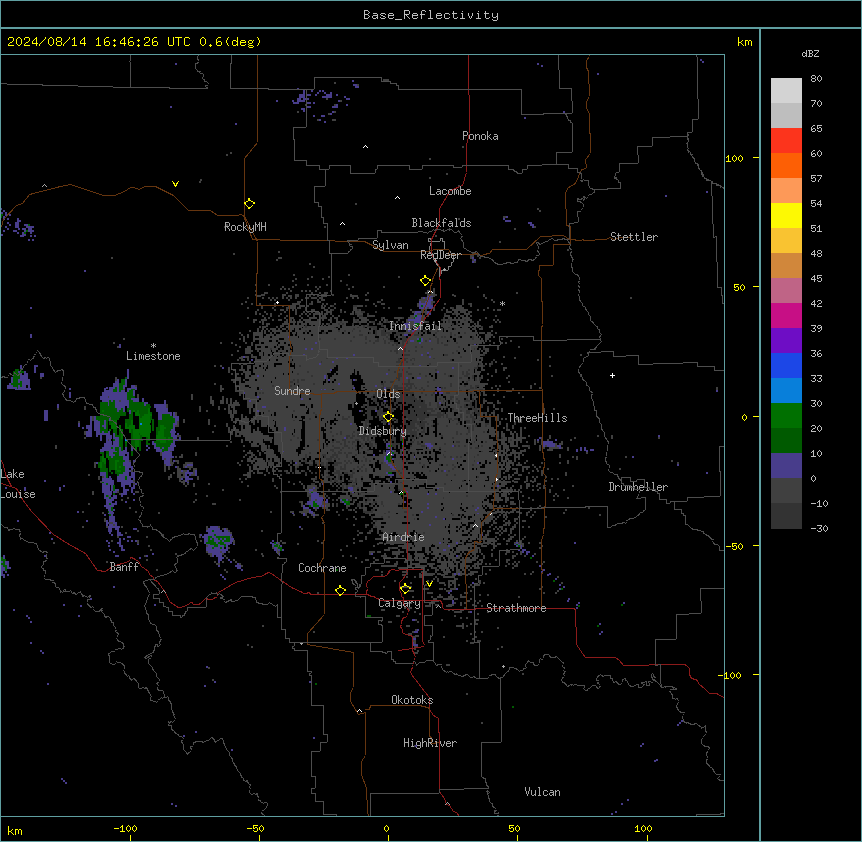The image size is (862, 842).
Task: Click the 80 dBZ value in legend
Action: point(816,78)
